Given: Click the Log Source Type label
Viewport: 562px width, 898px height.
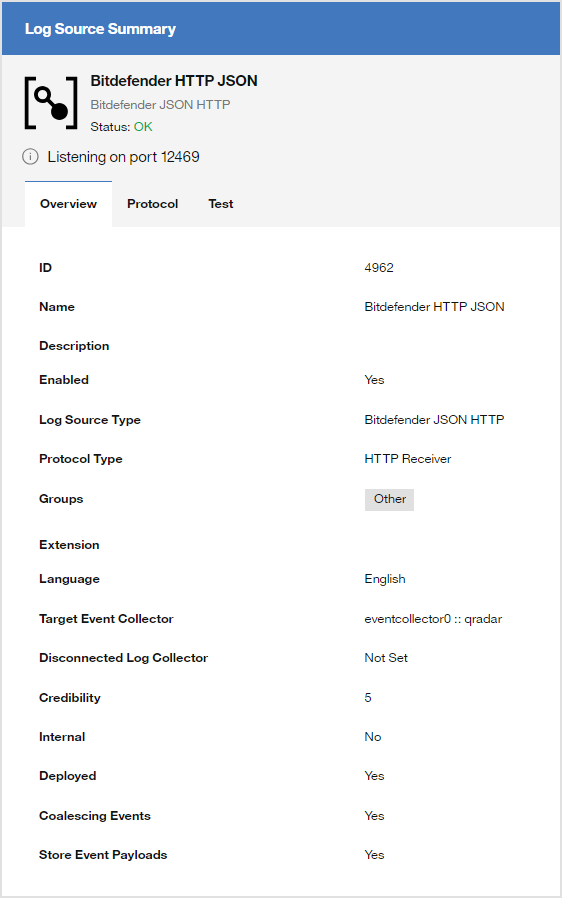Looking at the screenshot, I should 90,420.
